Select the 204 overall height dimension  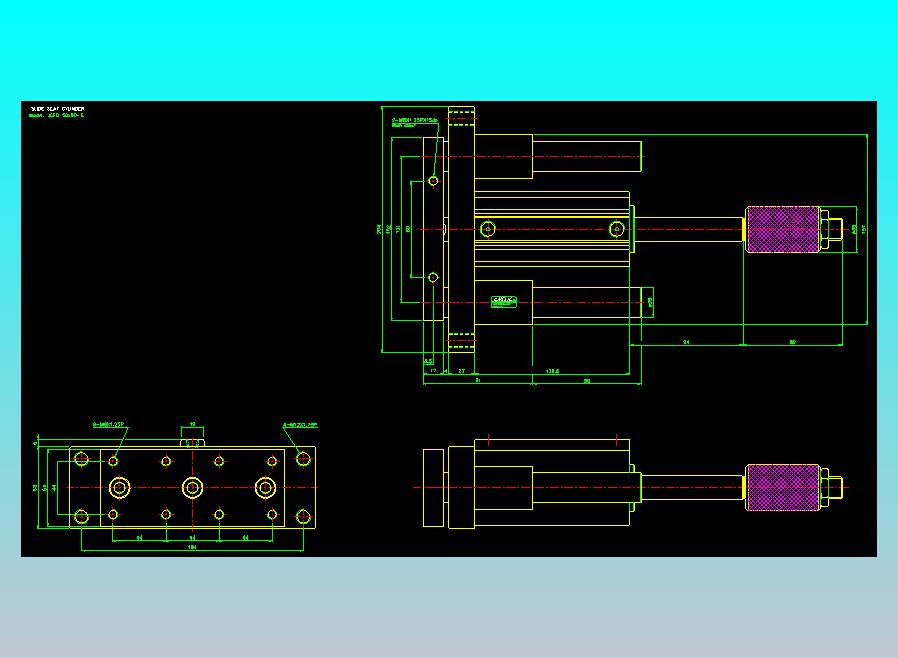(379, 229)
